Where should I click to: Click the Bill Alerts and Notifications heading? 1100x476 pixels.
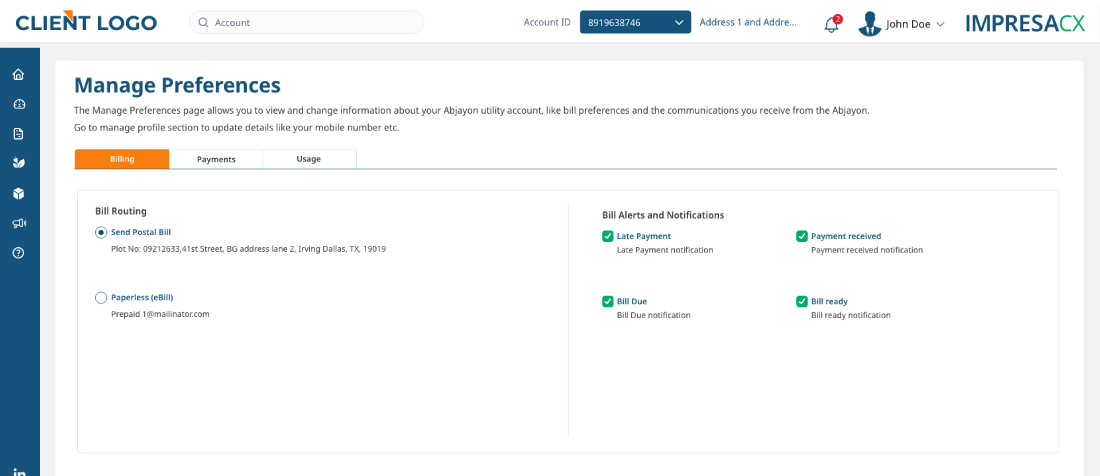click(663, 215)
